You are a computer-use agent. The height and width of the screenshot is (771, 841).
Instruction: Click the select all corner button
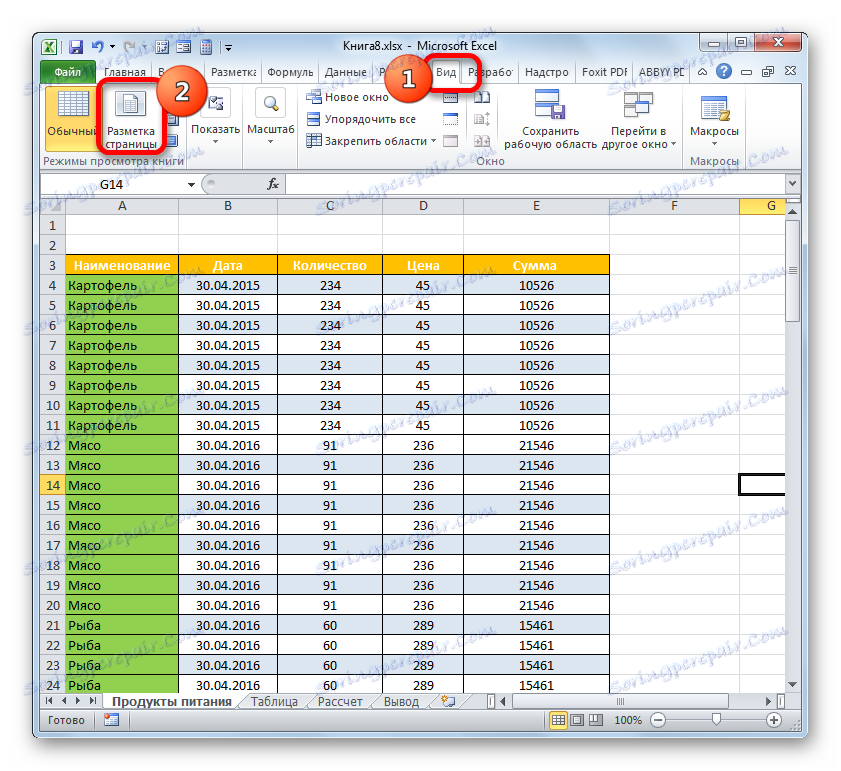pos(53,206)
